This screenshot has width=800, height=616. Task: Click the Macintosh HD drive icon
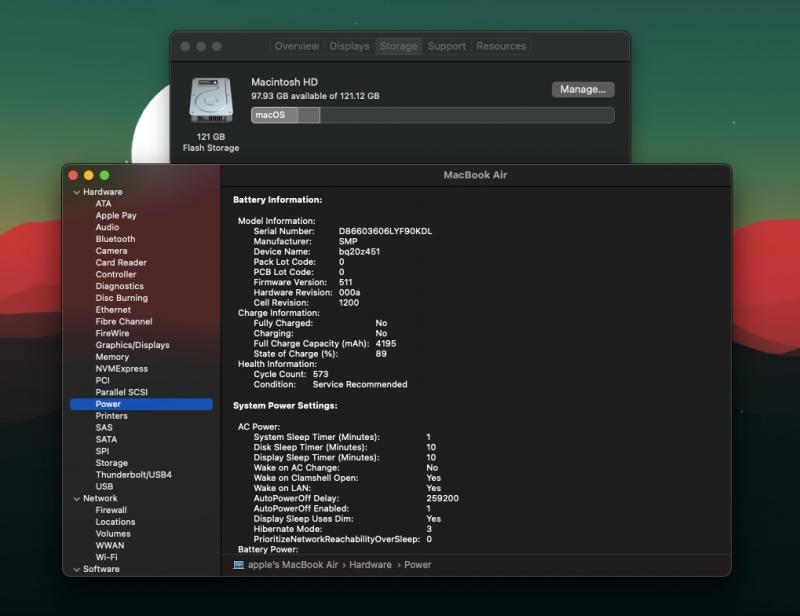point(210,101)
